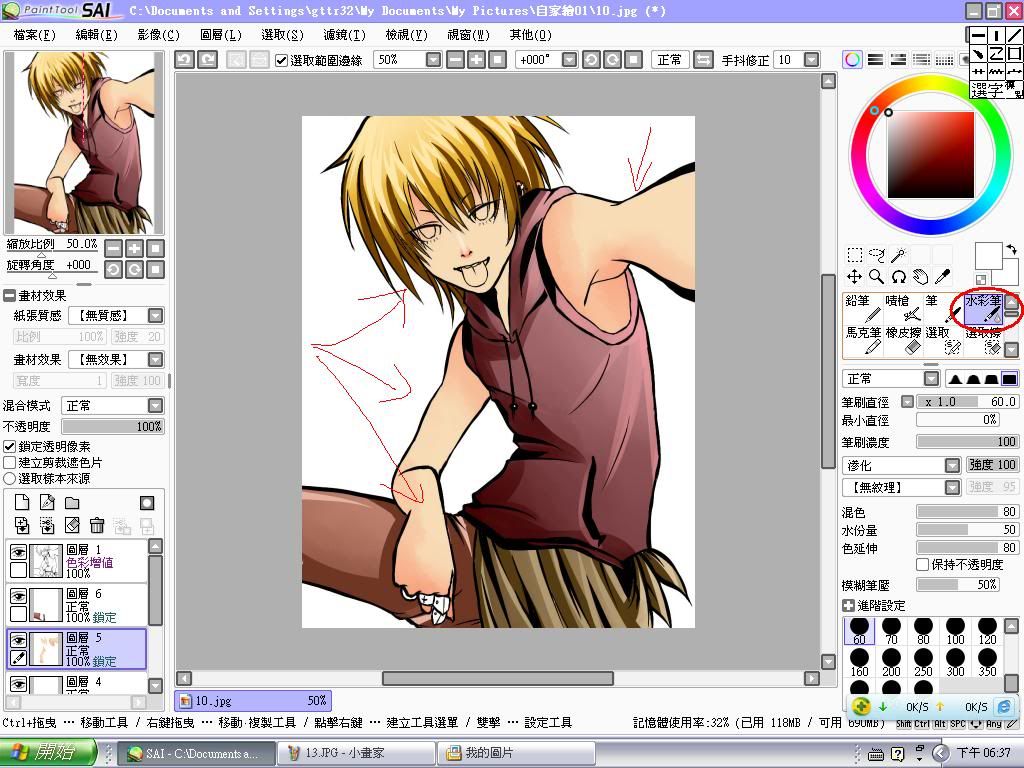Select the 馬克筆 marker tool
The image size is (1024, 768).
pyautogui.click(x=863, y=340)
